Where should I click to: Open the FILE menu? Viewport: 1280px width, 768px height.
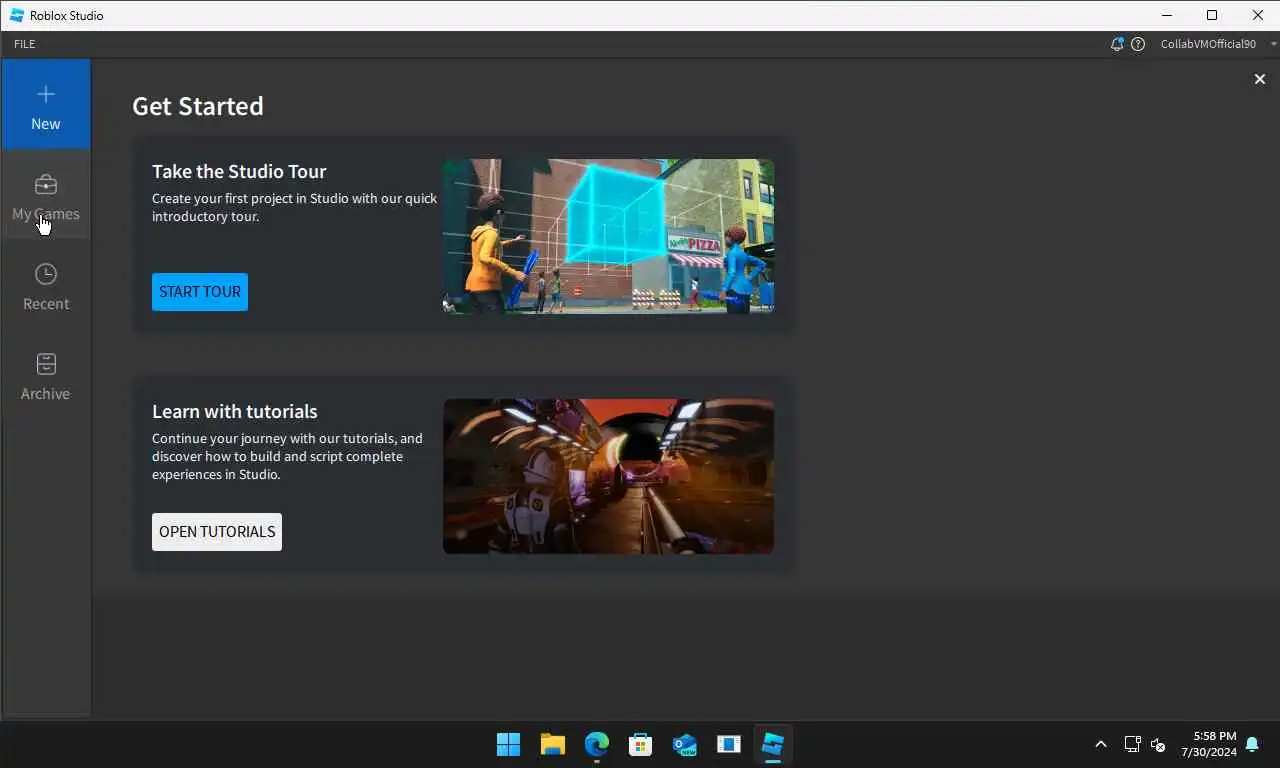click(x=25, y=44)
